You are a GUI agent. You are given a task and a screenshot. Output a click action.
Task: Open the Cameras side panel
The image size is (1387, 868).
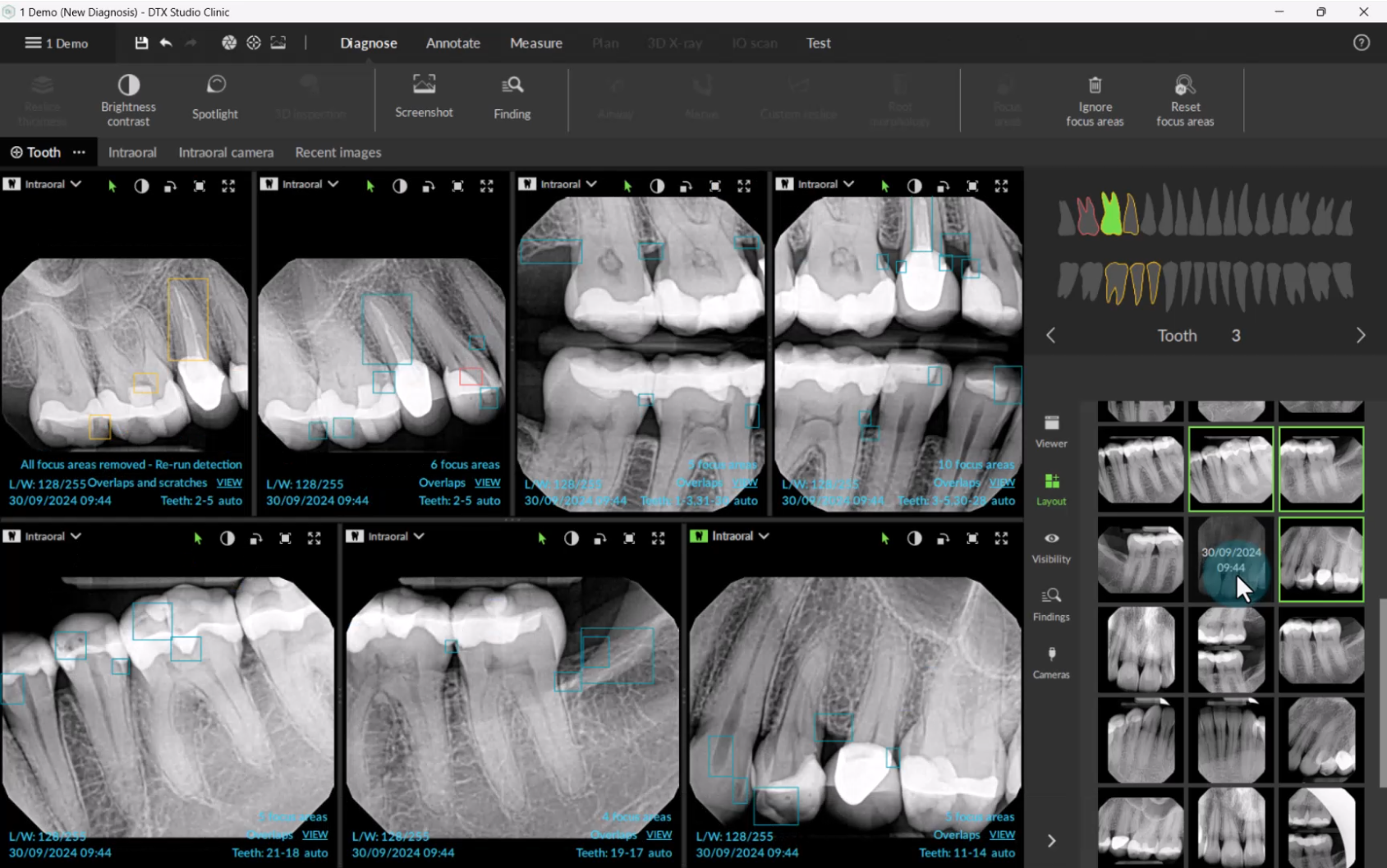[x=1051, y=663]
